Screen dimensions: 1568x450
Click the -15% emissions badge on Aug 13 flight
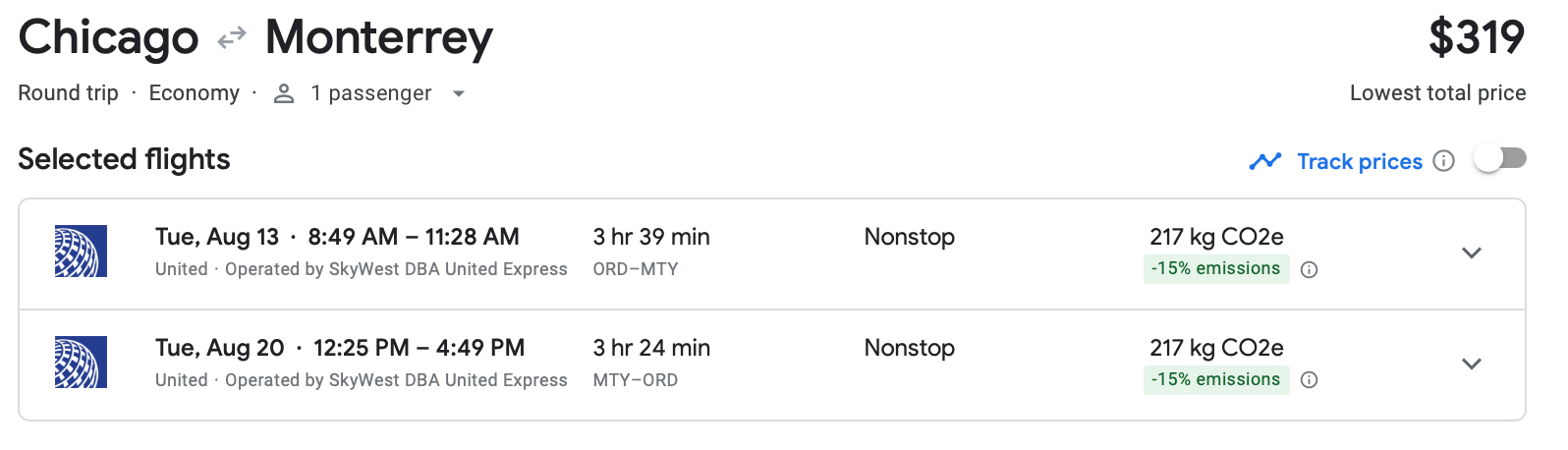(x=1215, y=269)
